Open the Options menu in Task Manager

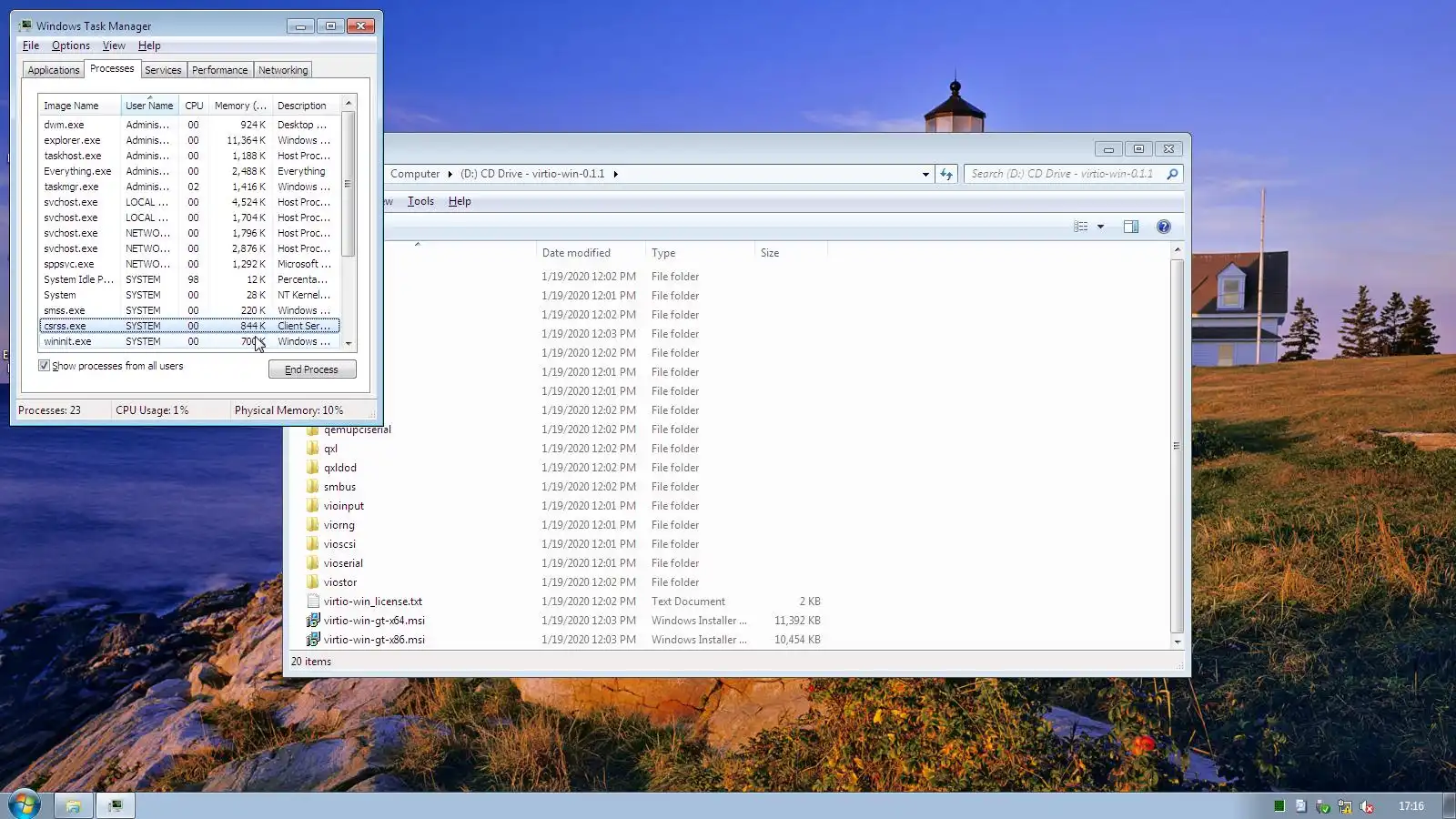(71, 45)
